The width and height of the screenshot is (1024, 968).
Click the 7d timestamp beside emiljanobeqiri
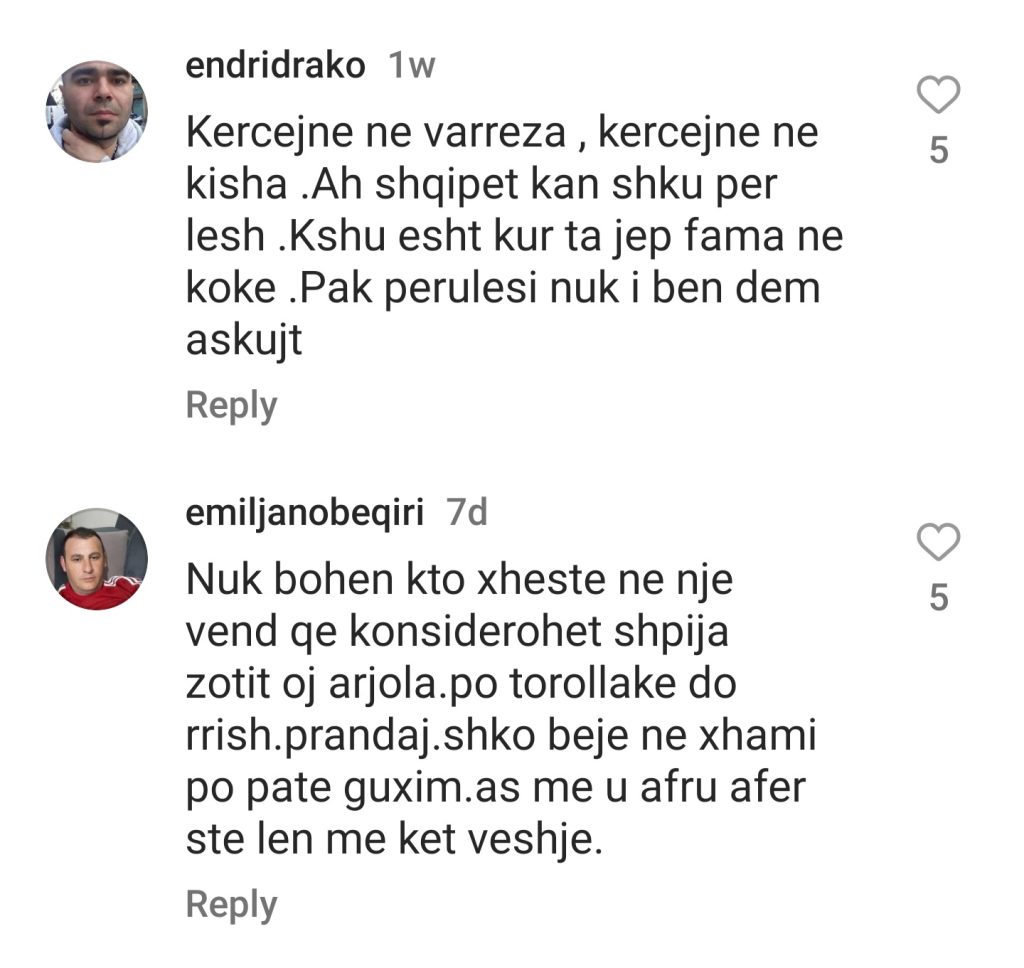(x=467, y=513)
